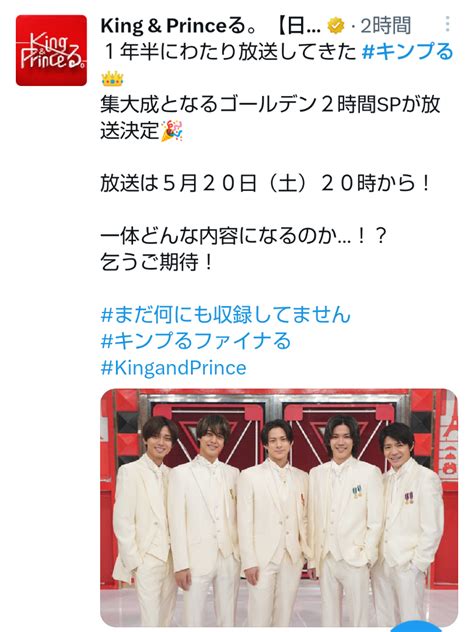Click the medals on the rightmost man's jacket

tap(409, 497)
